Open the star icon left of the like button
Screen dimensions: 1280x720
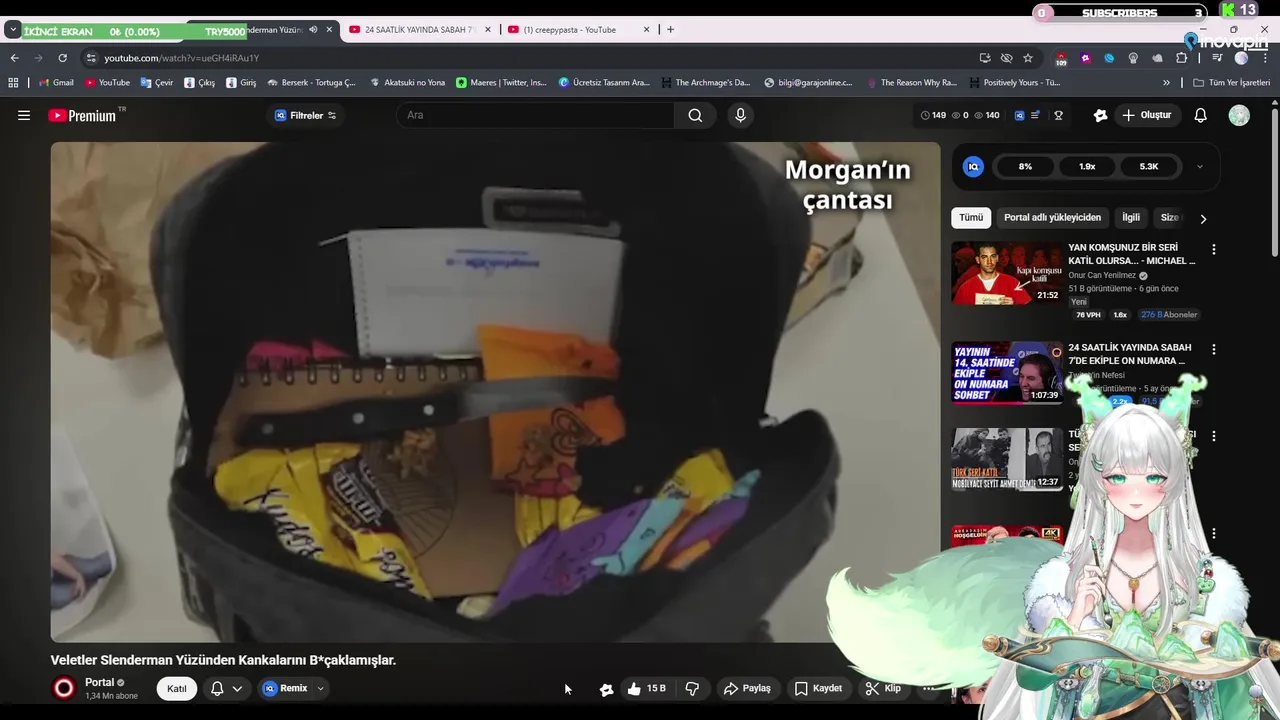606,689
